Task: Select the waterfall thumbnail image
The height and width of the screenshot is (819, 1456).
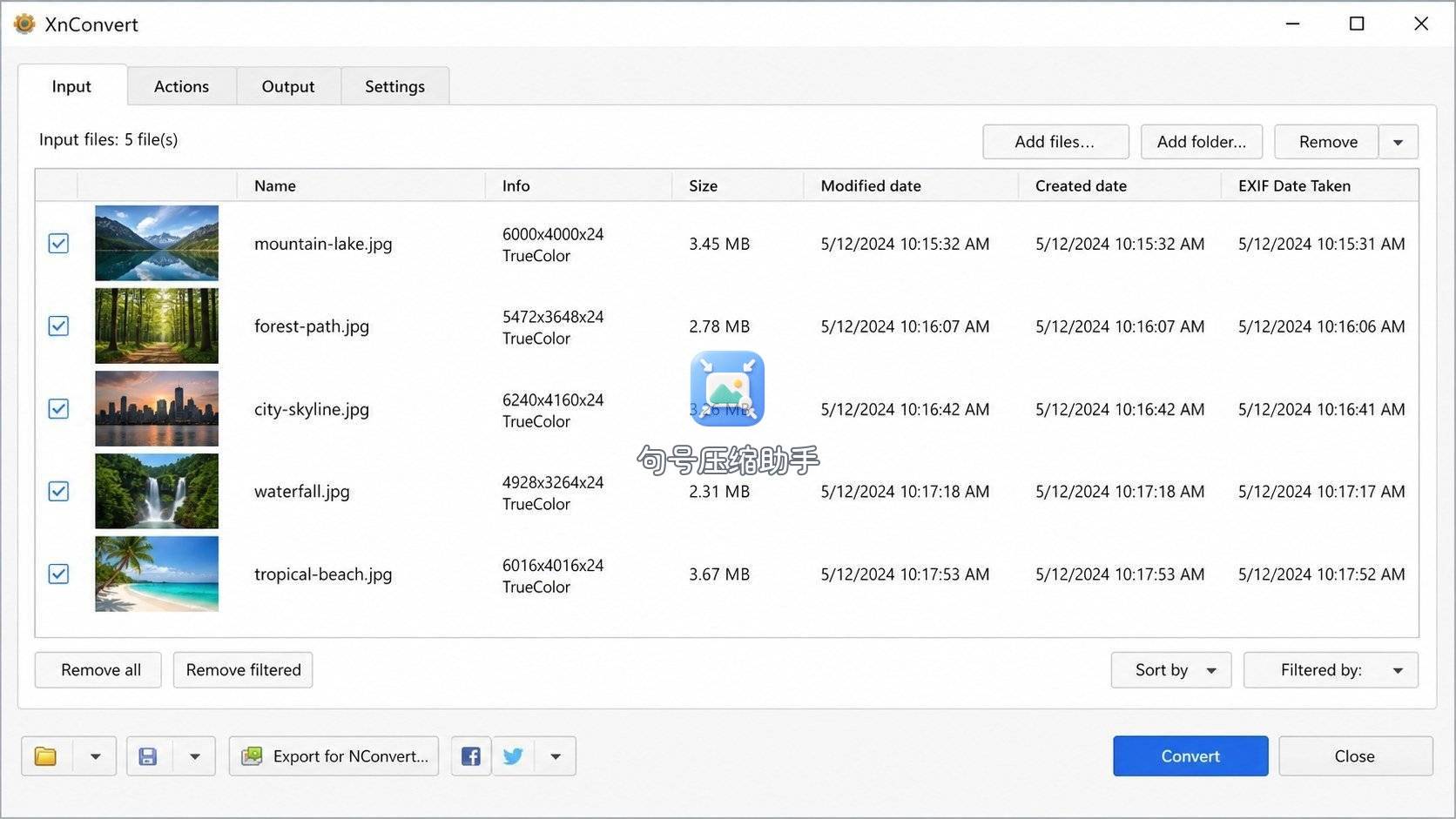Action: tap(157, 491)
